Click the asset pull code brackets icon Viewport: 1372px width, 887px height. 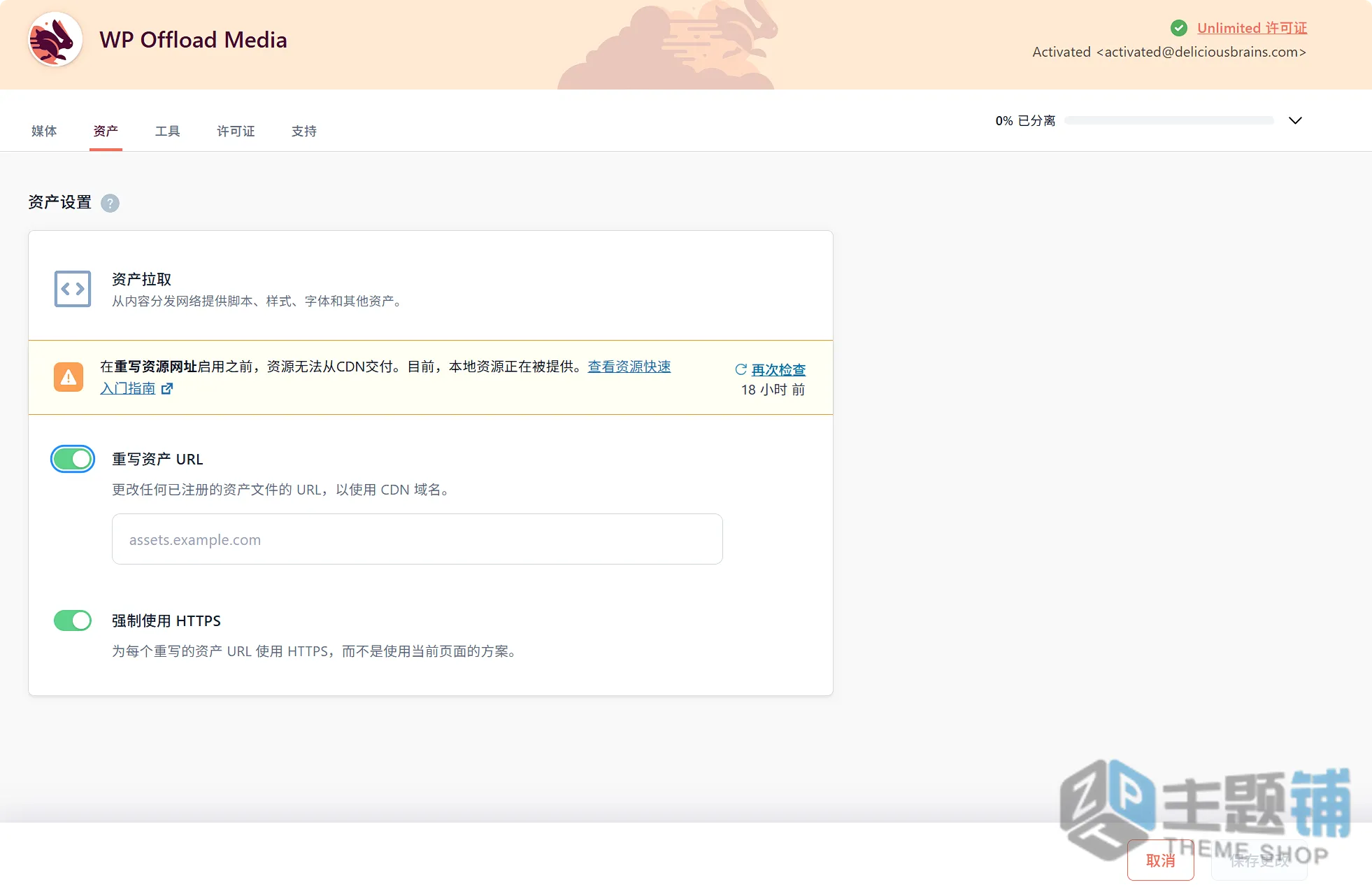(x=73, y=289)
